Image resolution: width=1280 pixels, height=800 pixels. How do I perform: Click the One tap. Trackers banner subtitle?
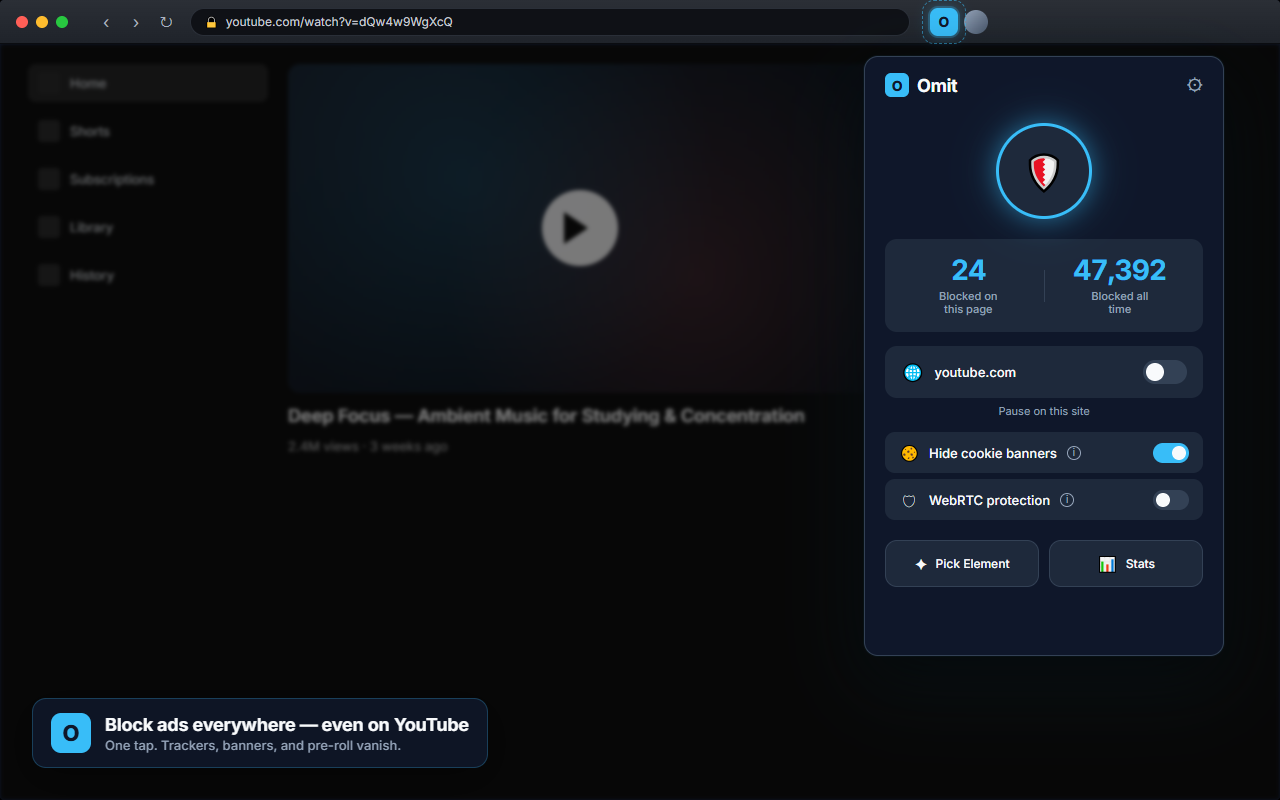tap(253, 746)
